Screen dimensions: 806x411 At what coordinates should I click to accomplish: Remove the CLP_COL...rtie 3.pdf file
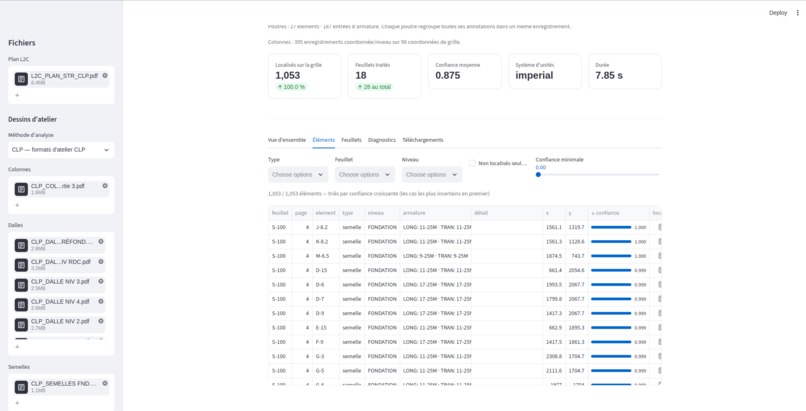[x=105, y=186]
